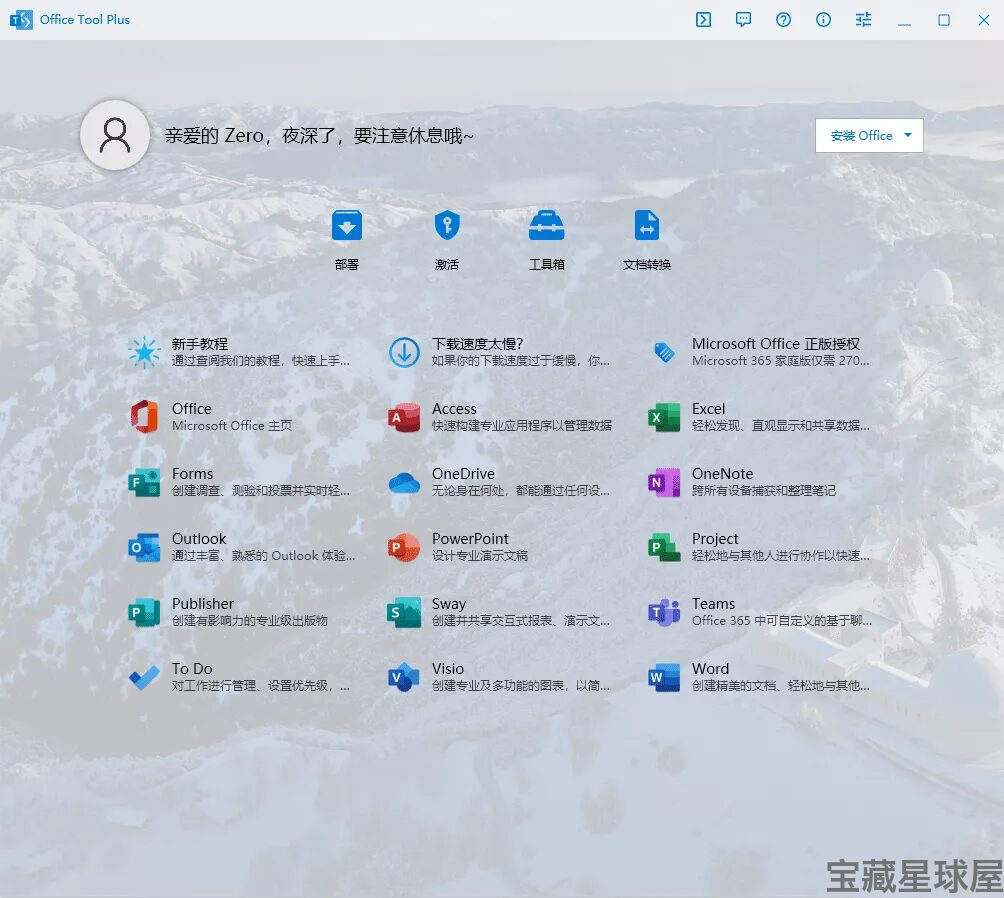Screen dimensions: 1004x898
Task: Click the Visio title text
Action: pyautogui.click(x=448, y=669)
